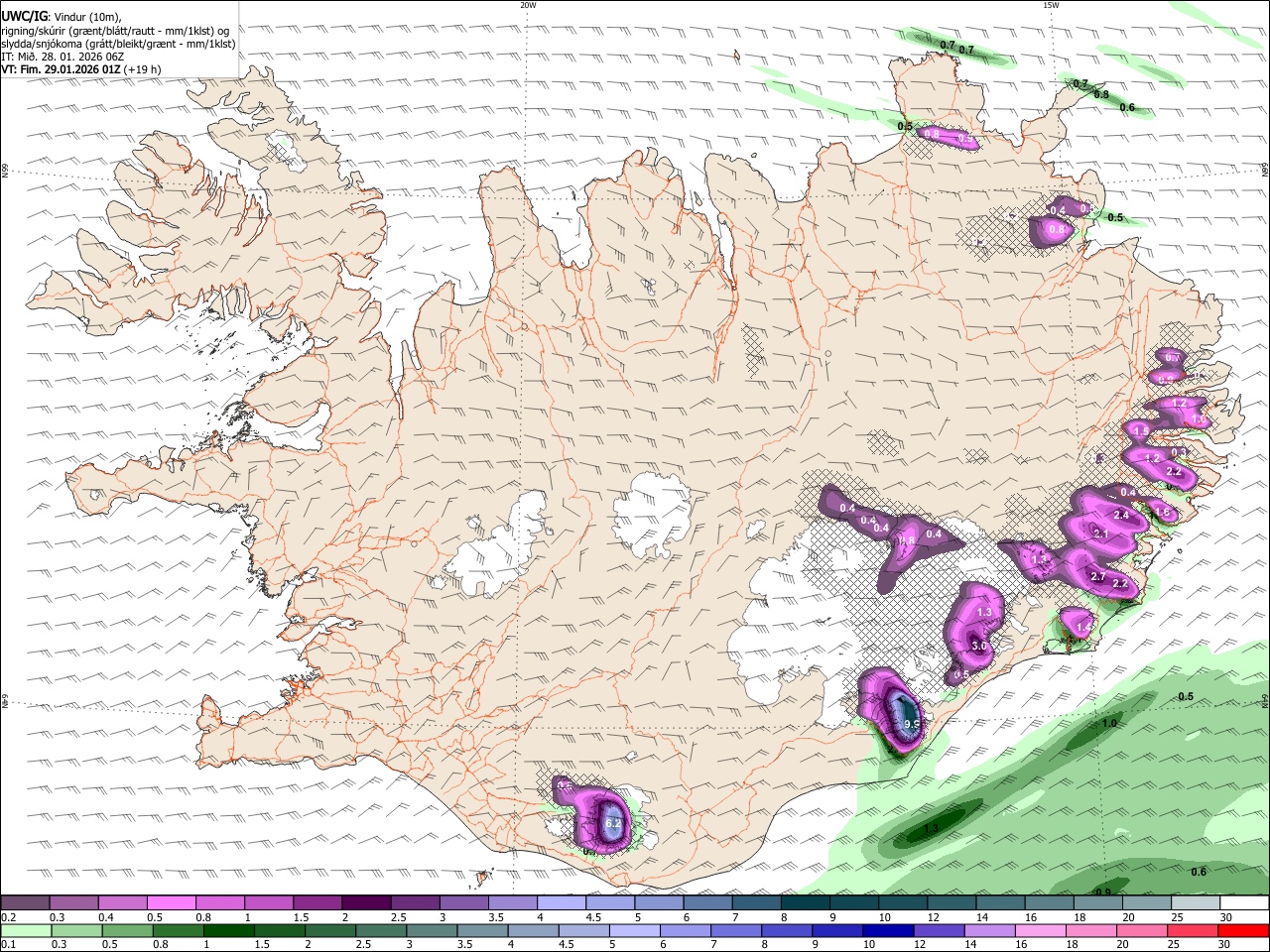1270x952 pixels.
Task: Click the (+19 h) forecast offset text
Action: tap(143, 69)
